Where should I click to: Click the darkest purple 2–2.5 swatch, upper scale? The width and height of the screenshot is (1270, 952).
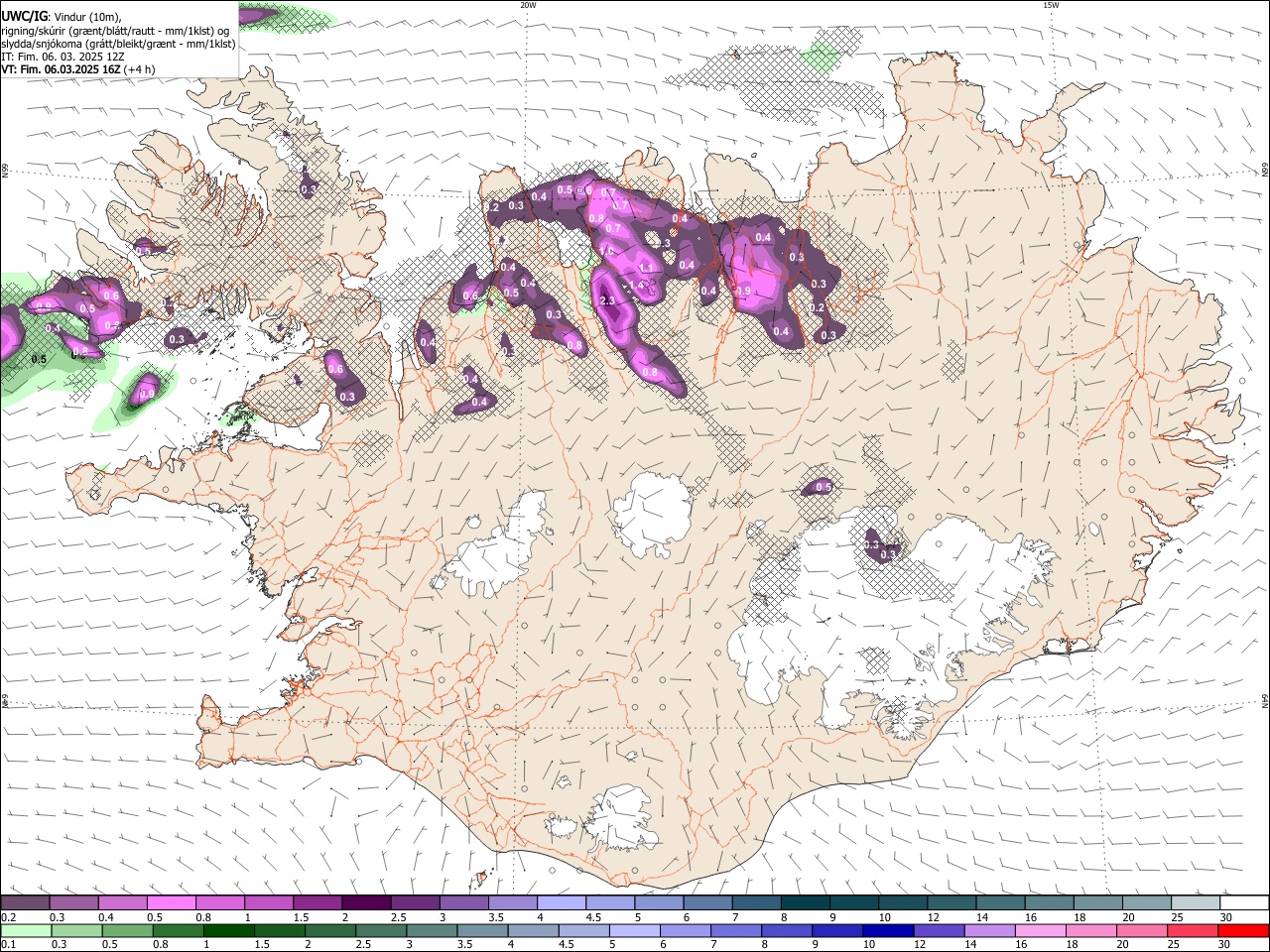coord(365,902)
